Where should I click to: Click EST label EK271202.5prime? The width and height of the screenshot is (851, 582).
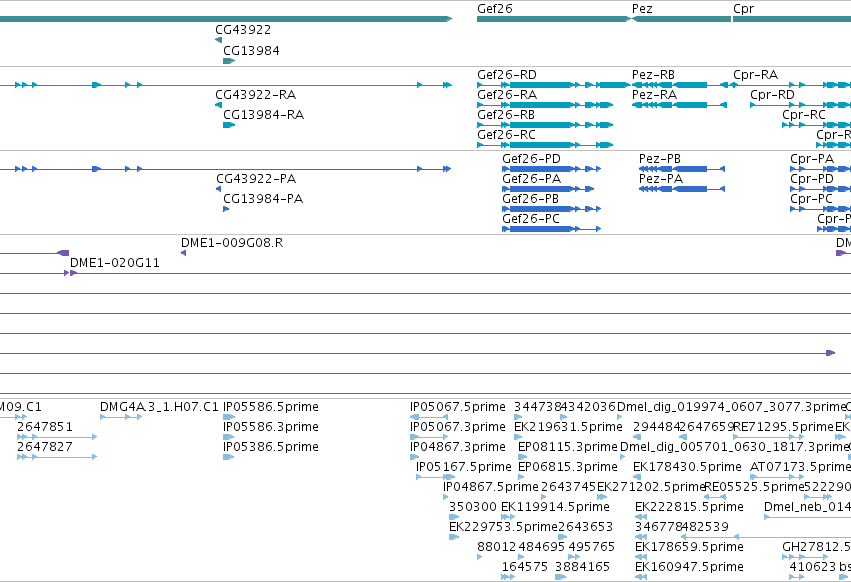click(x=651, y=487)
